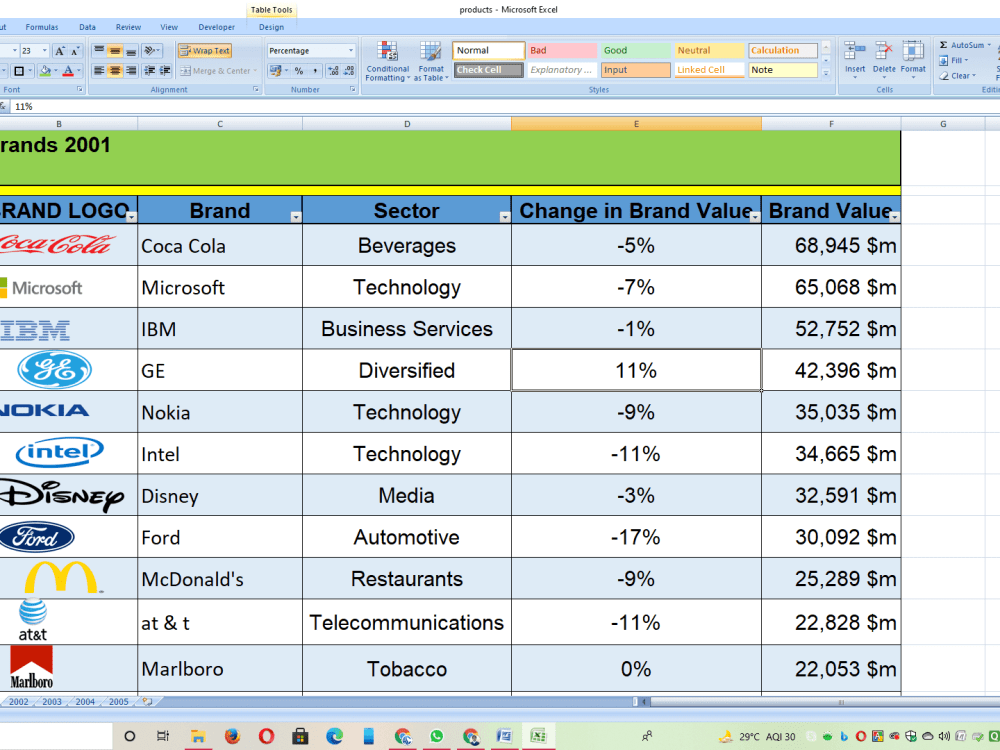Launch the Alignment dialog launcher
This screenshot has width=1000, height=750.
pyautogui.click(x=256, y=89)
